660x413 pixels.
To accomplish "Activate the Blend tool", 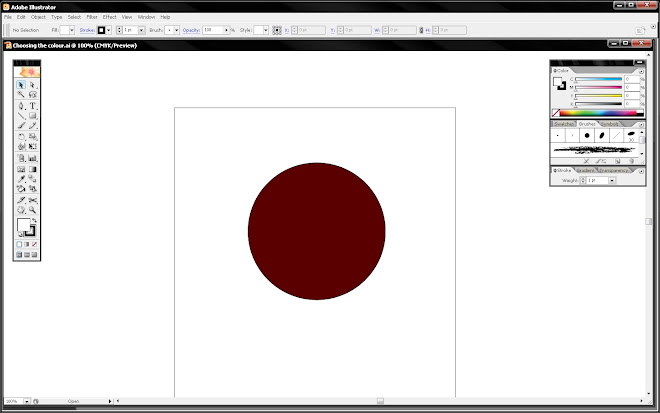I will pos(32,179).
